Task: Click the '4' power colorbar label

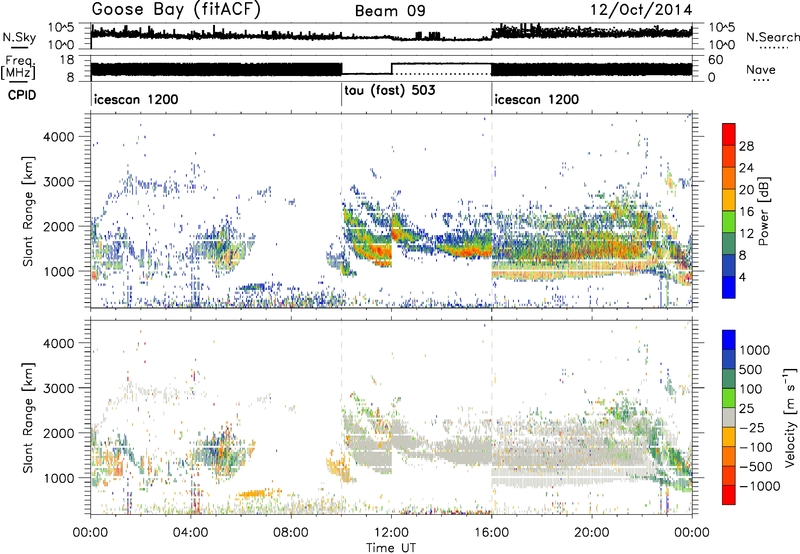Action: click(x=742, y=278)
